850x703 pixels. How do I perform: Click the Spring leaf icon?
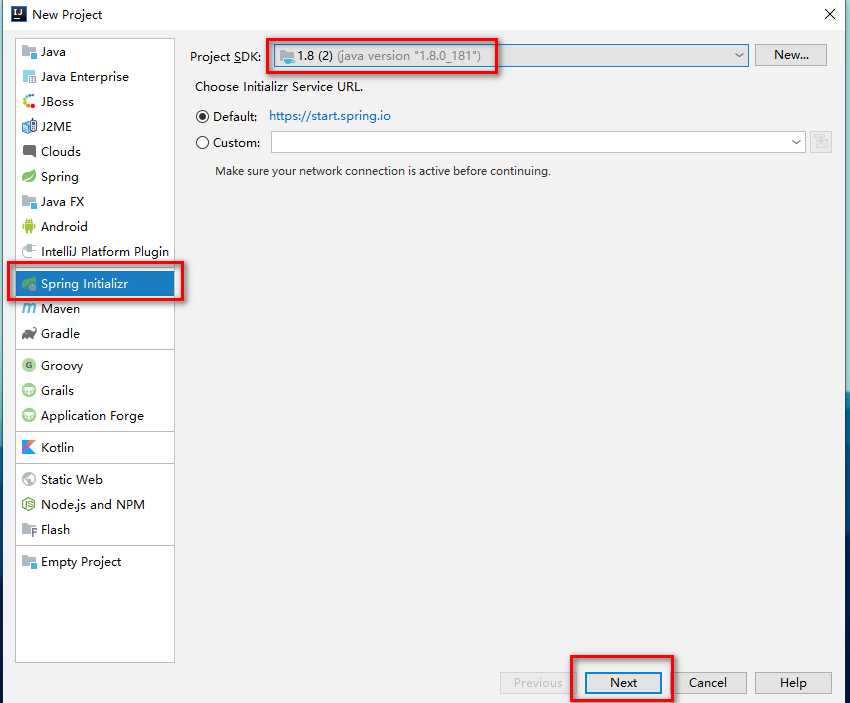click(29, 176)
